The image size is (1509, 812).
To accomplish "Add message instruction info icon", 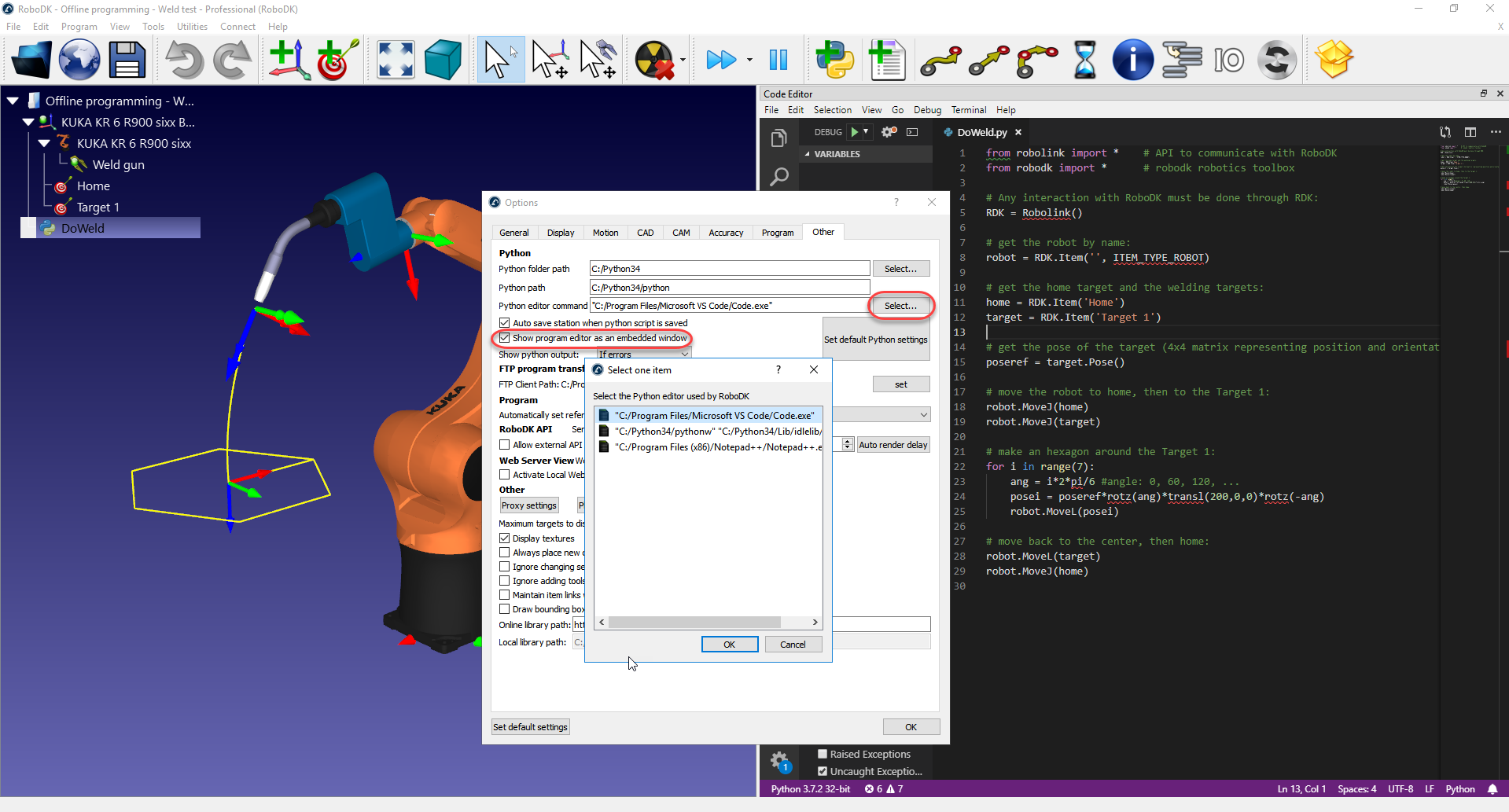I will (1132, 60).
